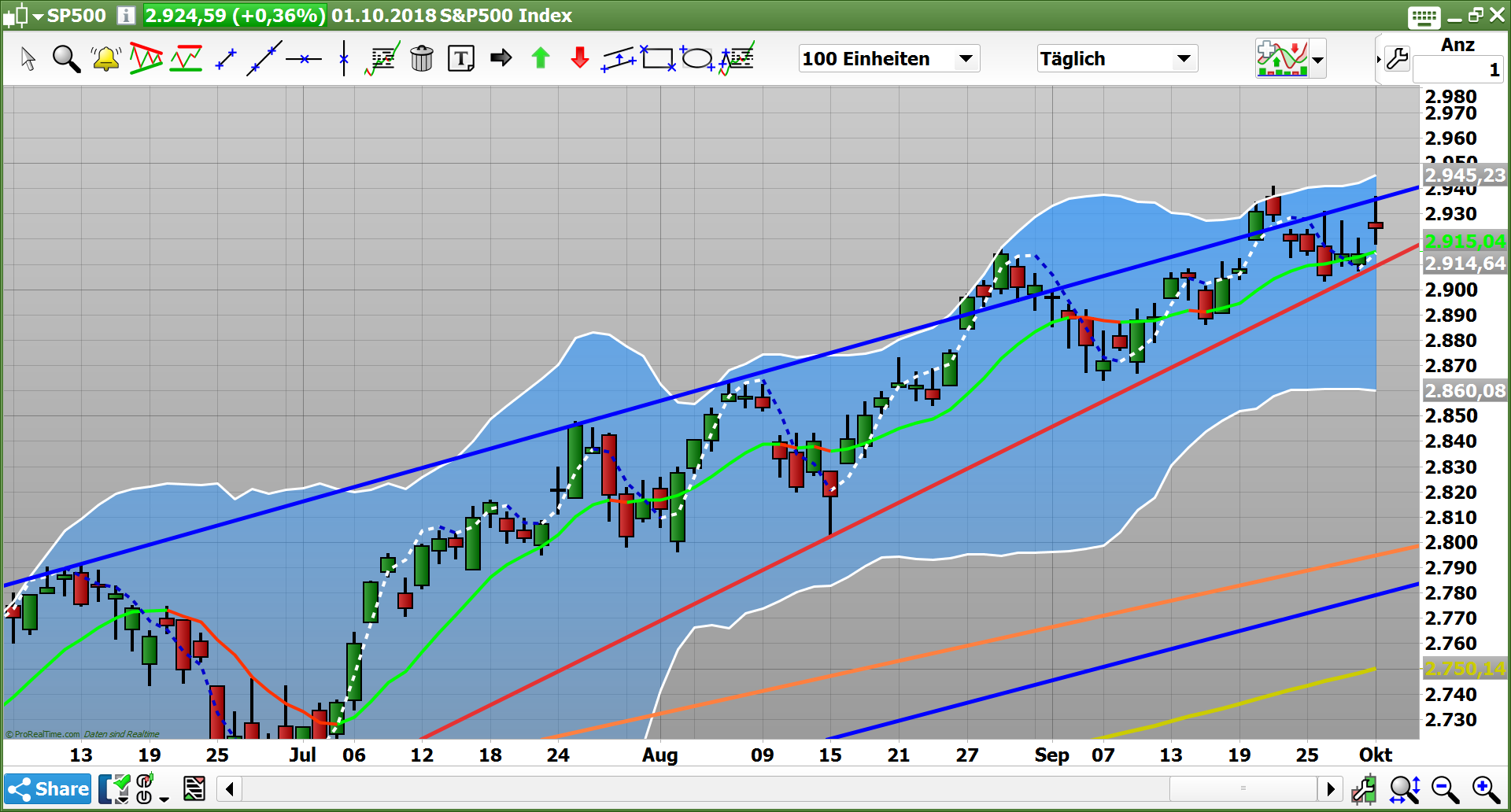Click the horizontal scrollbar thumb
Viewport: 1511px width, 812px height.
(x=1243, y=788)
